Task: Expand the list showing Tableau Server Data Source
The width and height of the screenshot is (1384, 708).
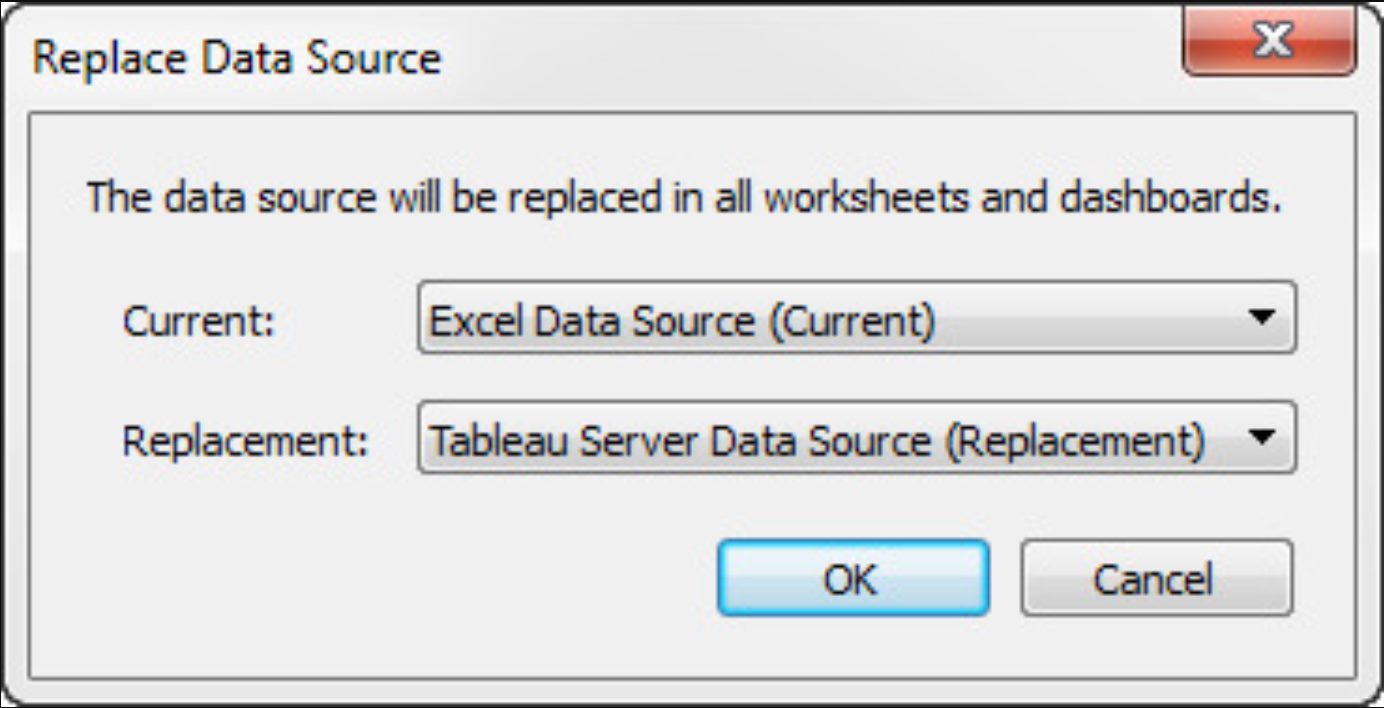Action: [1262, 438]
